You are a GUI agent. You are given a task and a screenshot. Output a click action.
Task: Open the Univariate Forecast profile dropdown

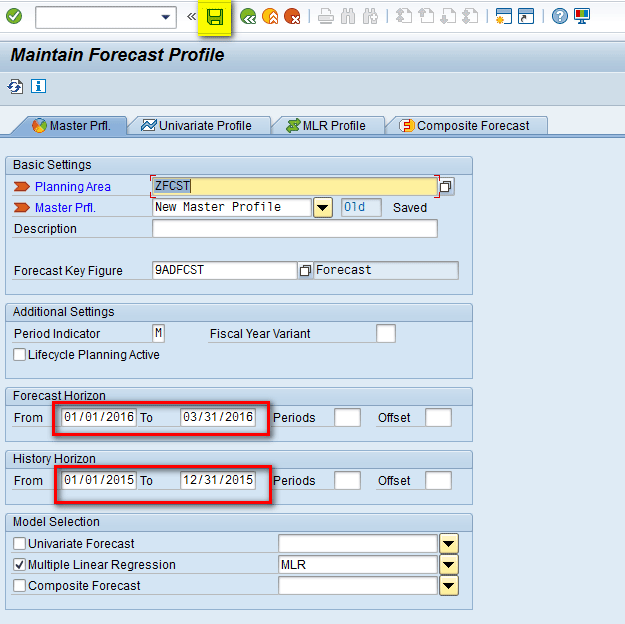pos(449,543)
